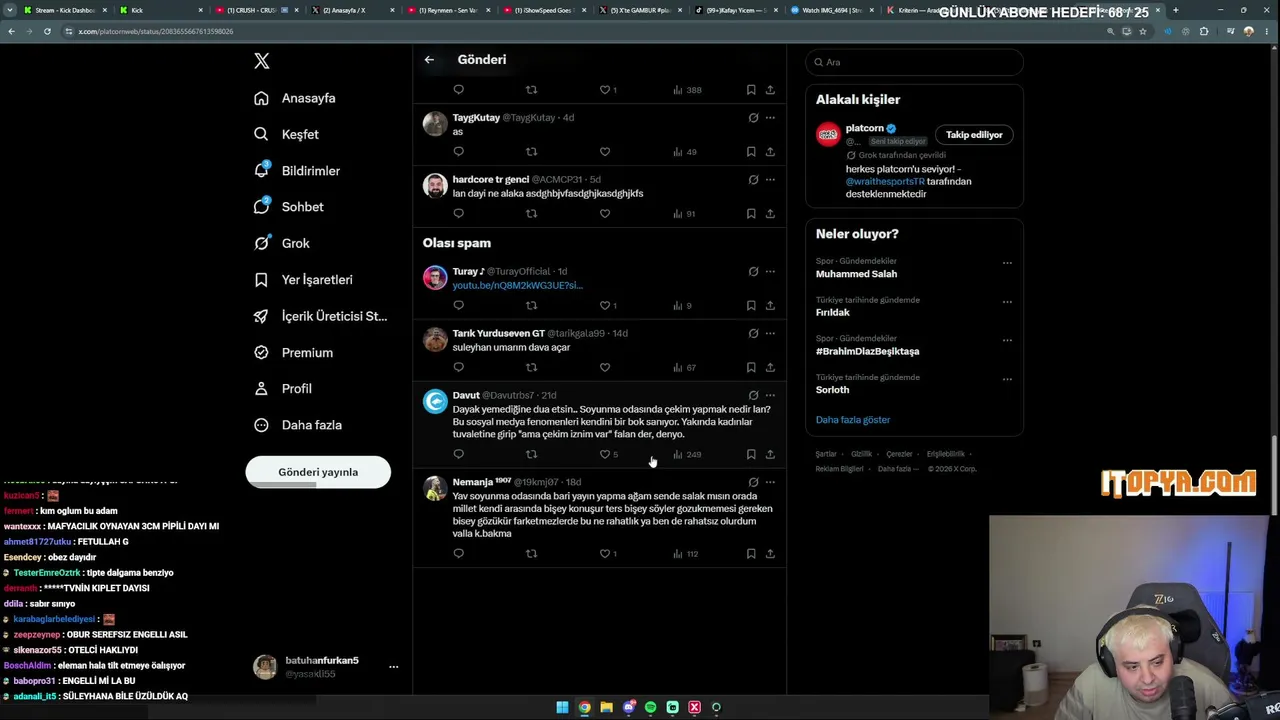Image resolution: width=1280 pixels, height=720 pixels.
Task: Open Grok action on TaygKutay's post
Action: [753, 118]
